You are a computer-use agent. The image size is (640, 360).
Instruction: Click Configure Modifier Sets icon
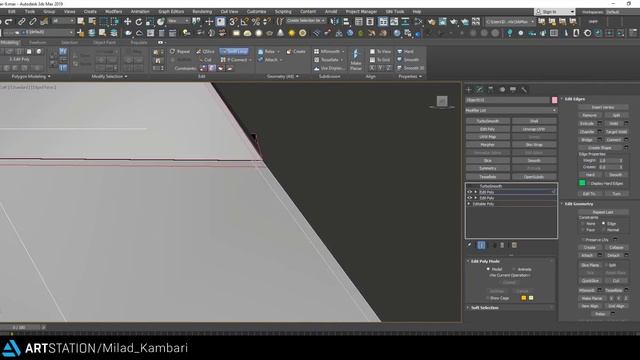(x=514, y=245)
